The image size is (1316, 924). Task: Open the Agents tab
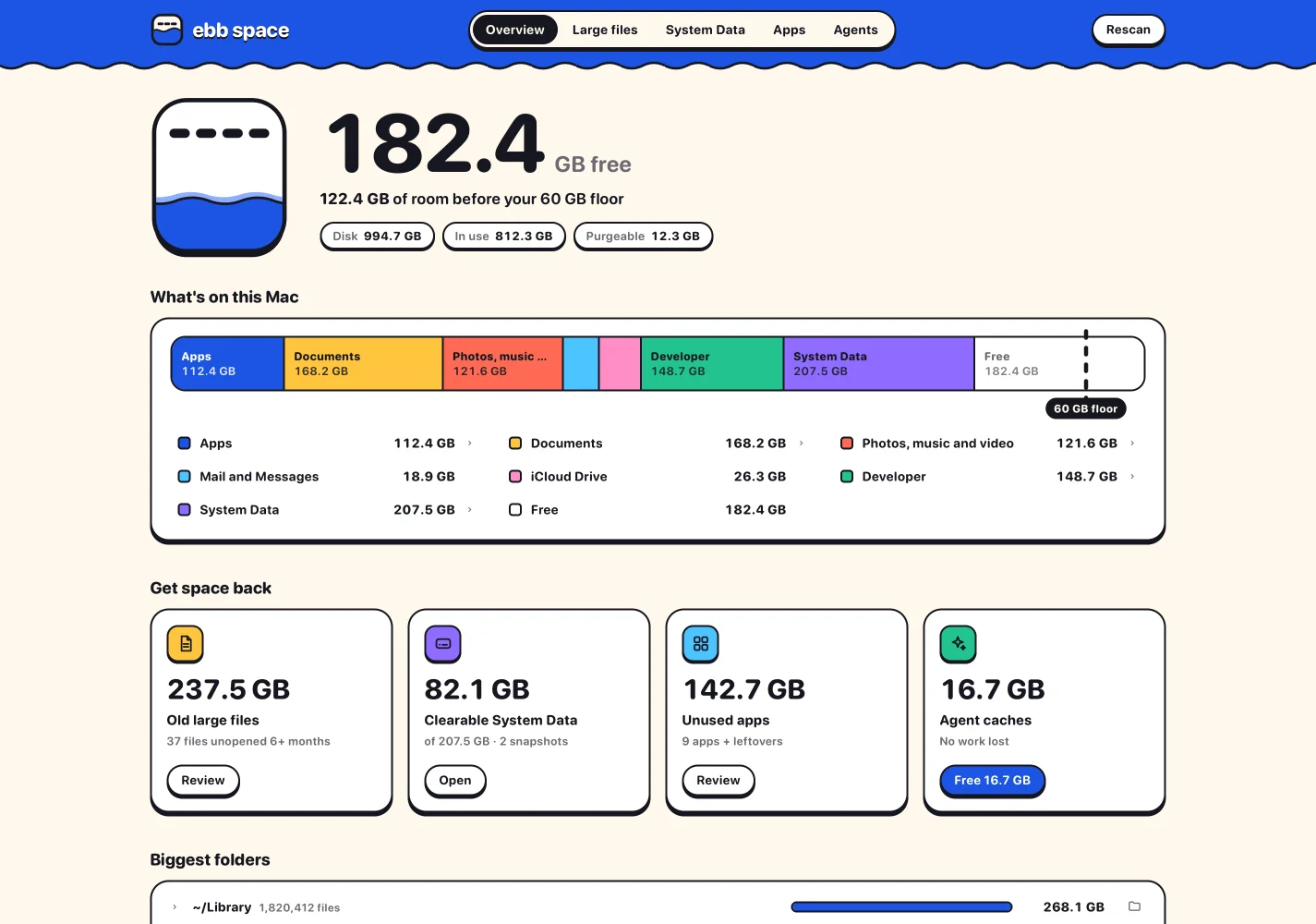point(856,30)
